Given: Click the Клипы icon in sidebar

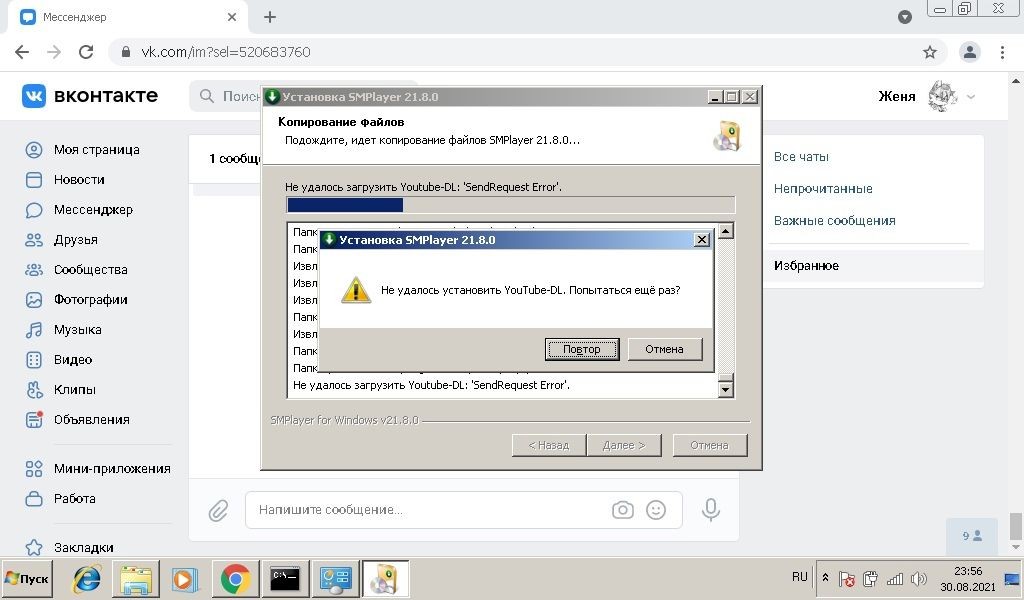Looking at the screenshot, I should click(x=34, y=390).
